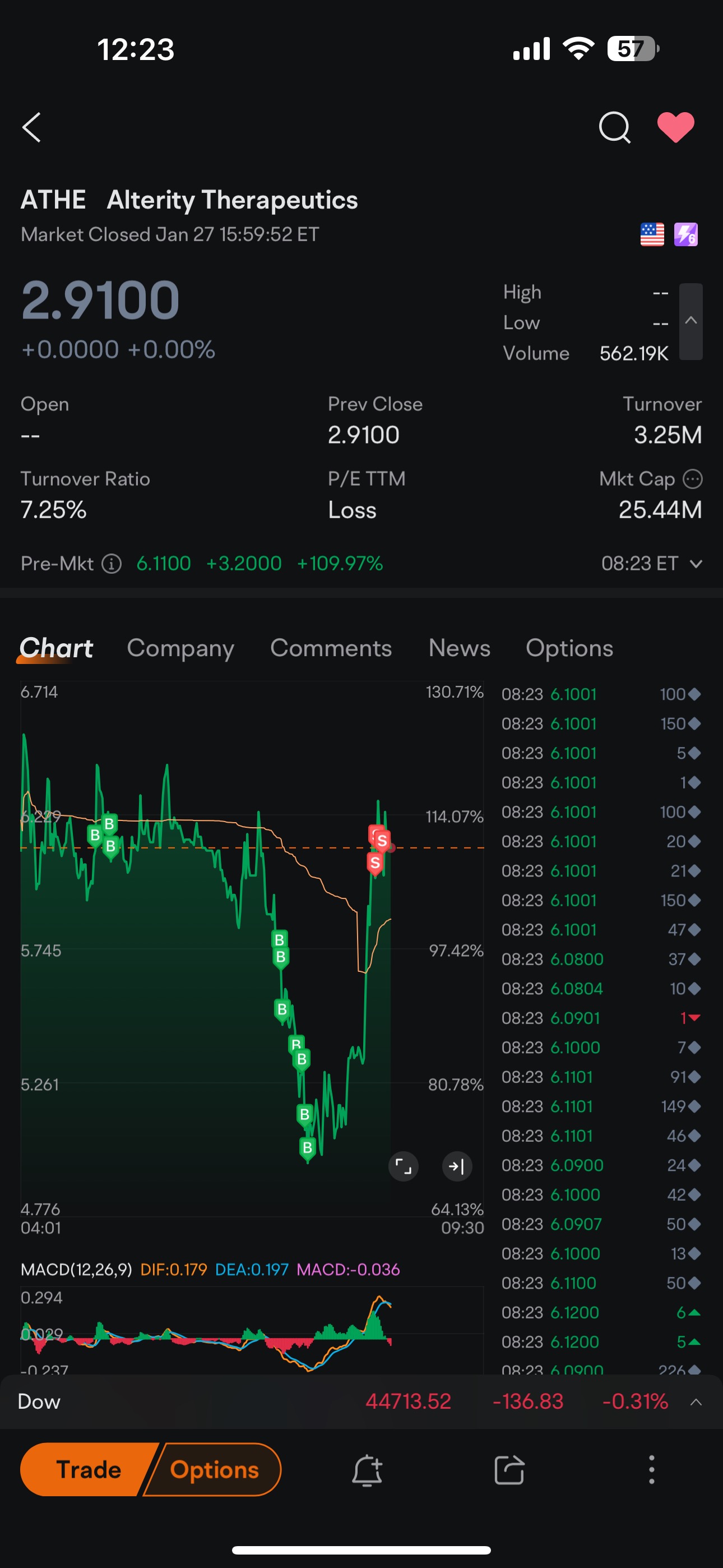Tap the Mkt Cap 25.44M value
The height and width of the screenshot is (1568, 723).
point(660,509)
